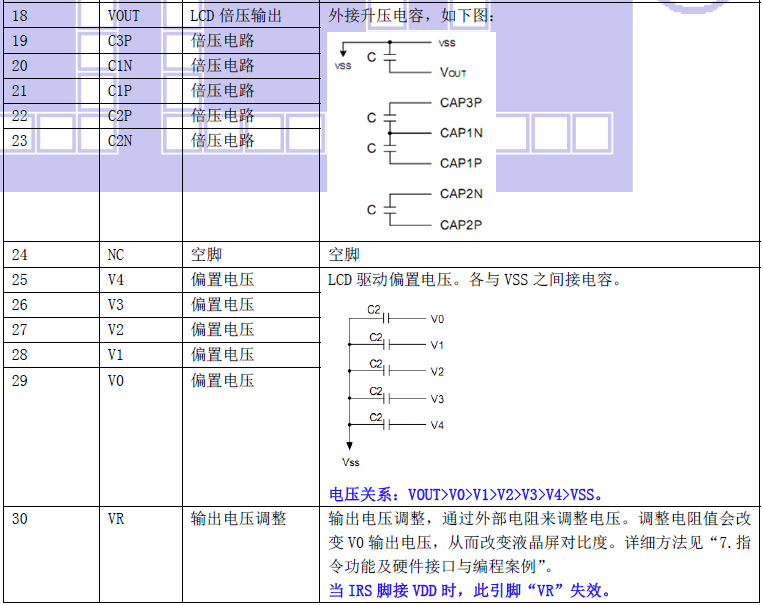Click pin number 19 cell

[51, 40]
